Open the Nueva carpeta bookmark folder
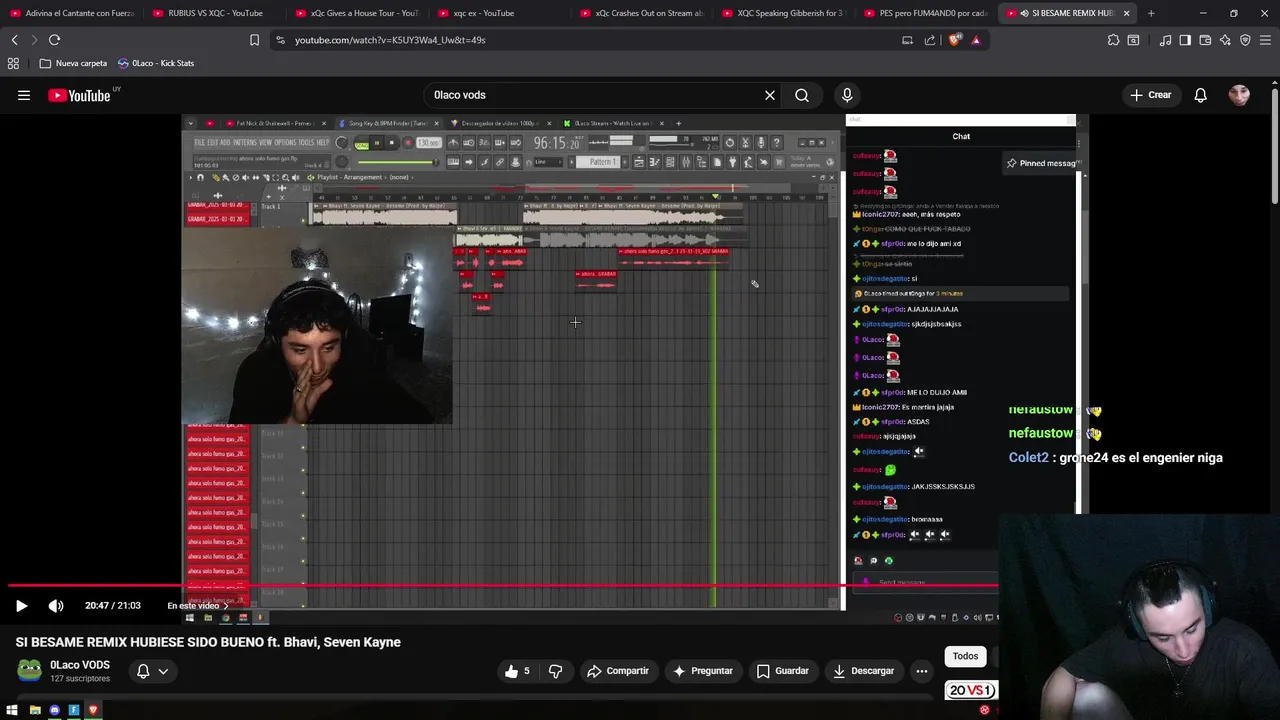Image resolution: width=1280 pixels, height=720 pixels. (x=73, y=63)
